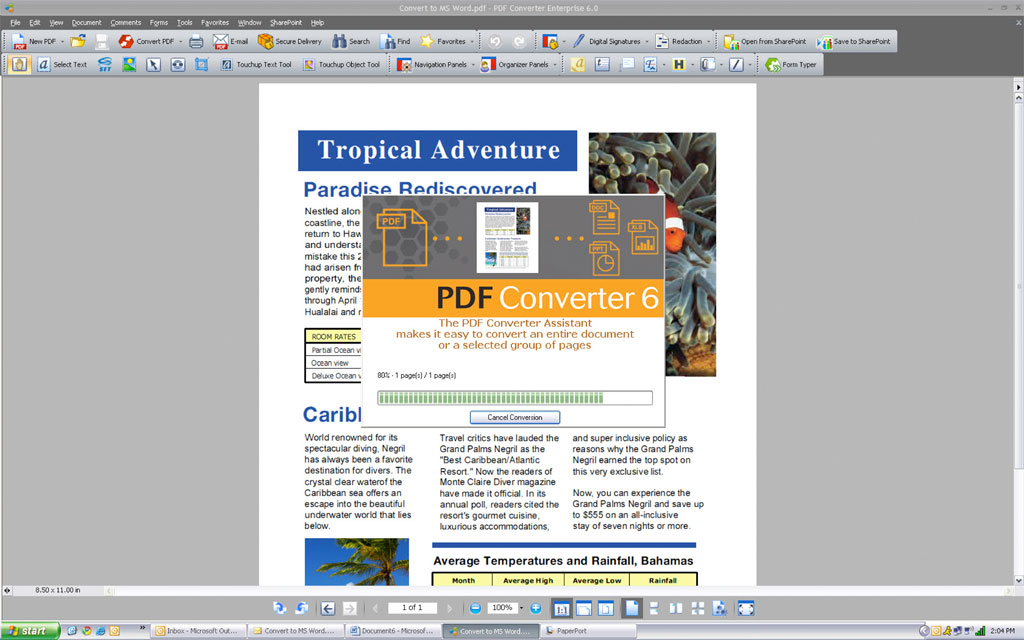Open the Search binoculars tool
Viewport: 1024px width, 640px height.
(x=350, y=41)
